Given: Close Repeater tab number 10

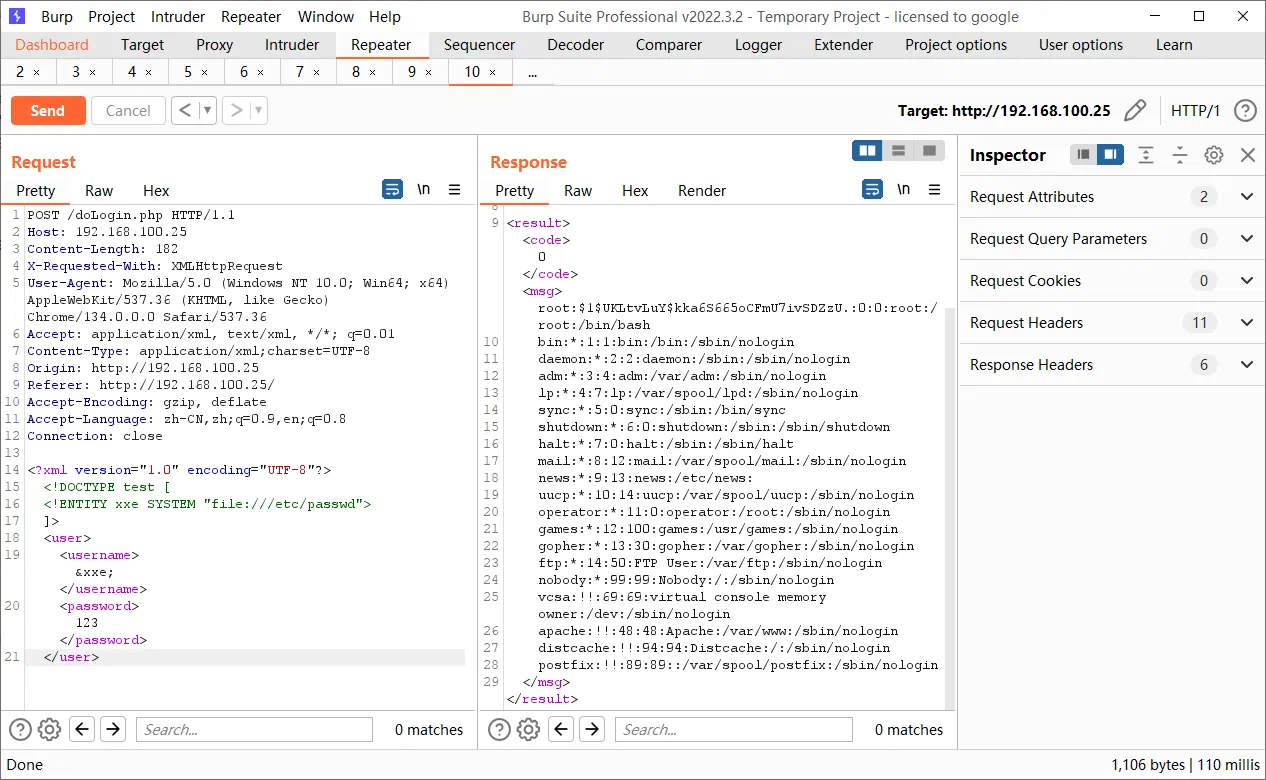Looking at the screenshot, I should [492, 72].
